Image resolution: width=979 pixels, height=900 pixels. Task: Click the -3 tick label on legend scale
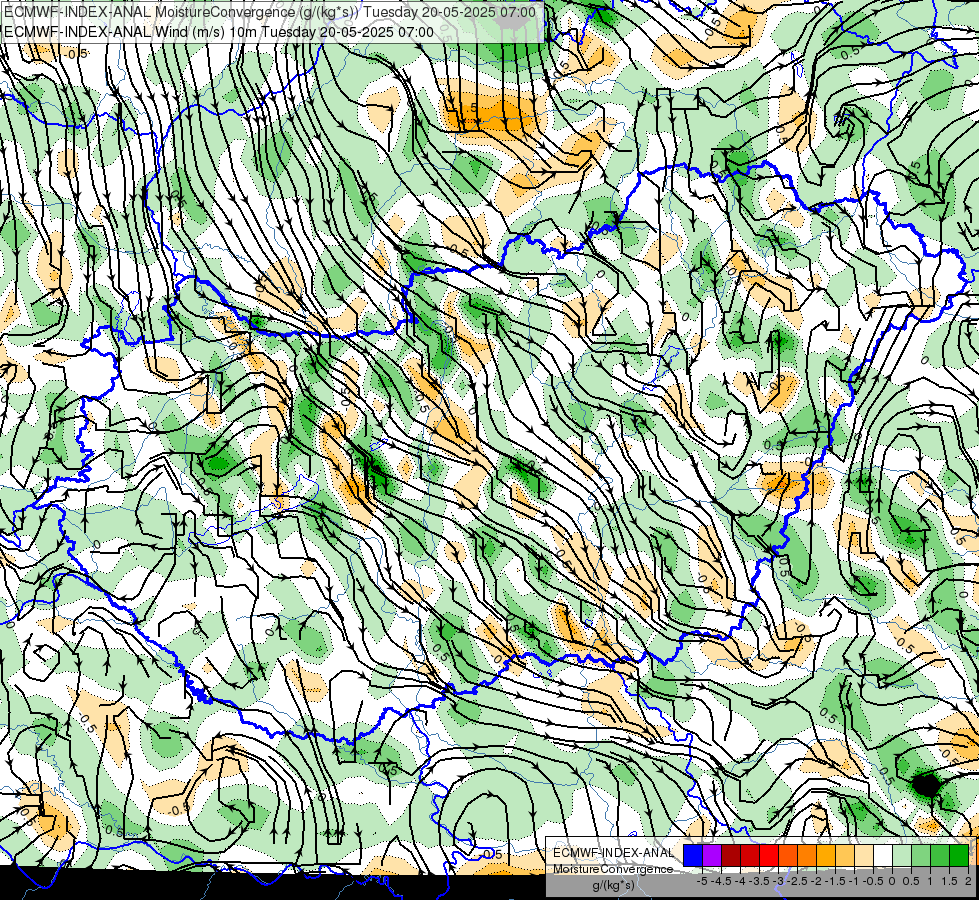(x=778, y=881)
